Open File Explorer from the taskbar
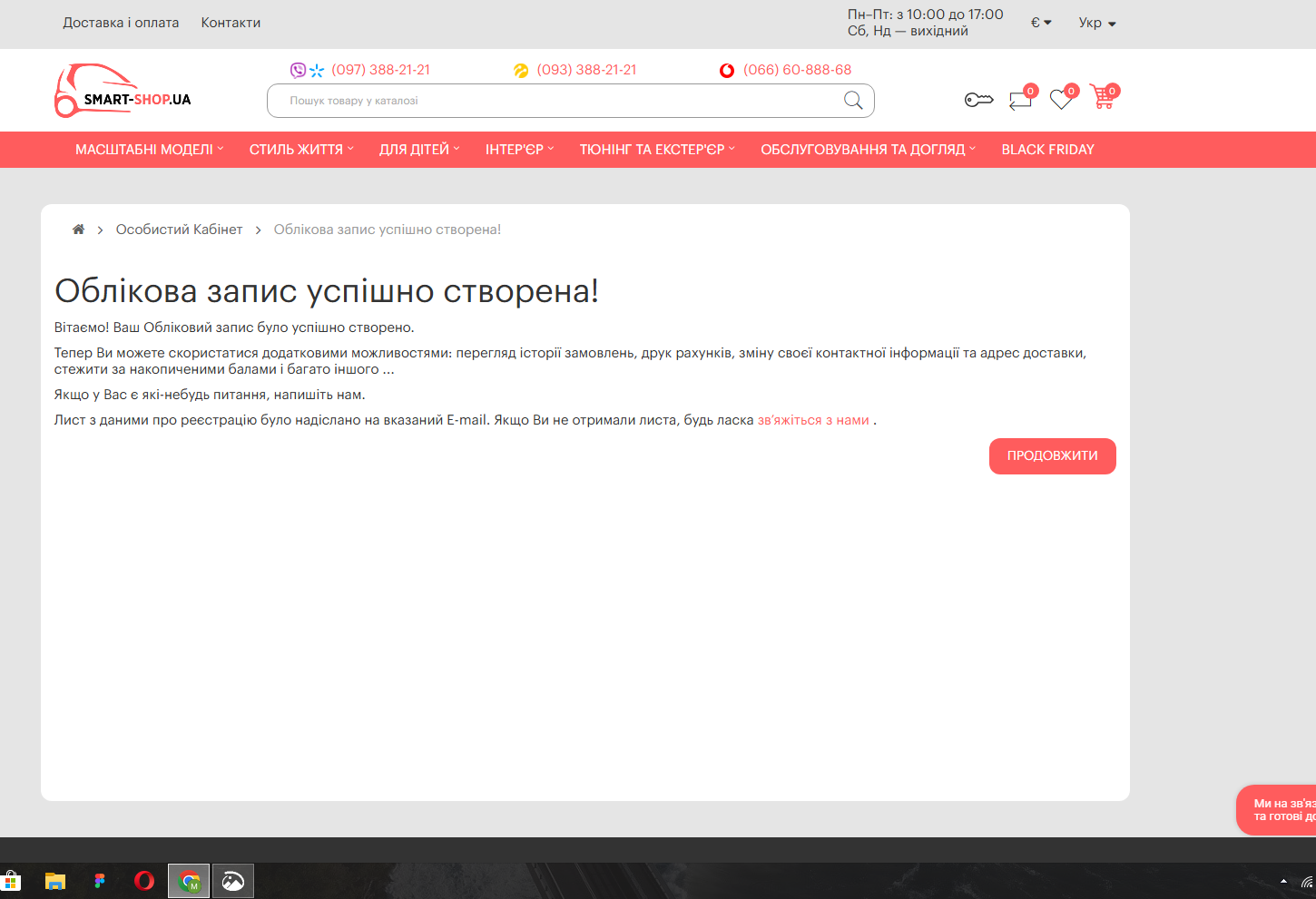The width and height of the screenshot is (1316, 899). coord(55,881)
